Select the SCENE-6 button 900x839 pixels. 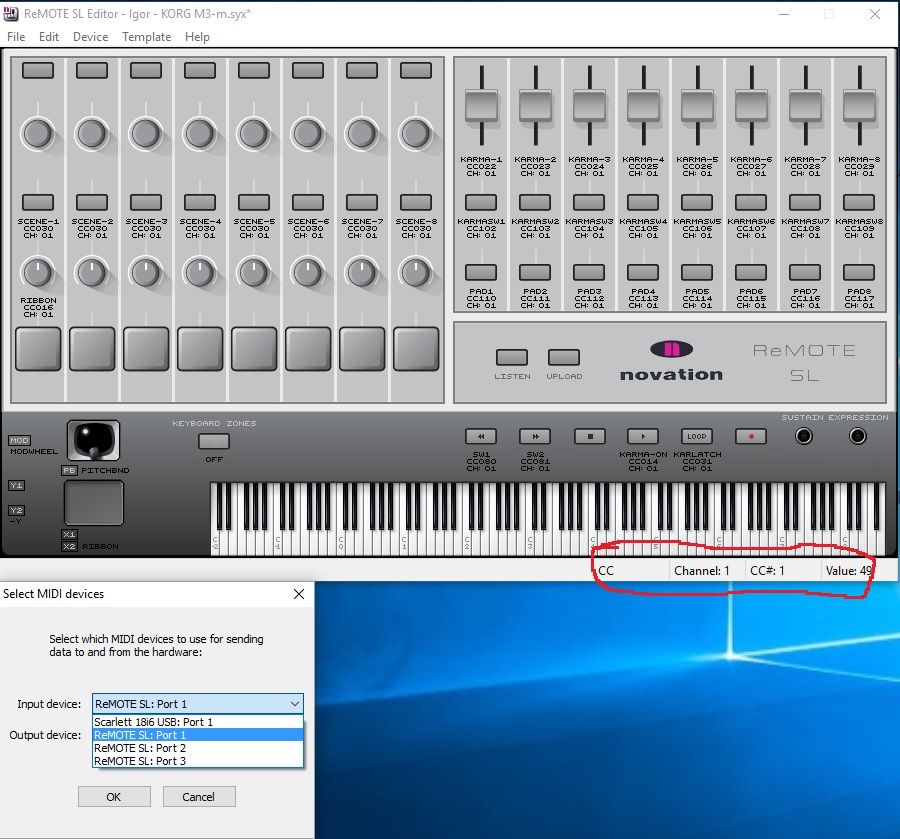308,203
